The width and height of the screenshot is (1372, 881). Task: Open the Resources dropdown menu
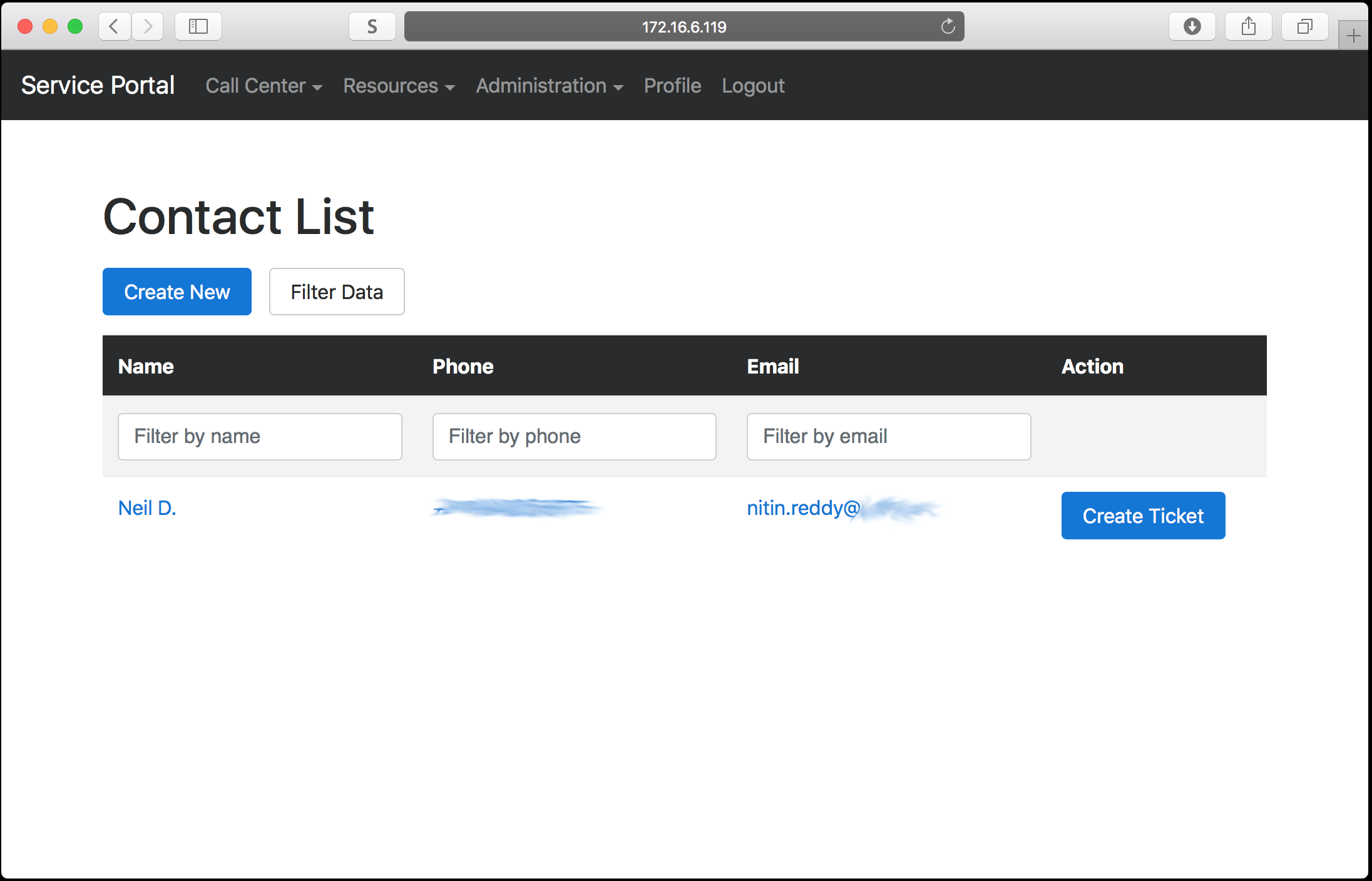(399, 86)
